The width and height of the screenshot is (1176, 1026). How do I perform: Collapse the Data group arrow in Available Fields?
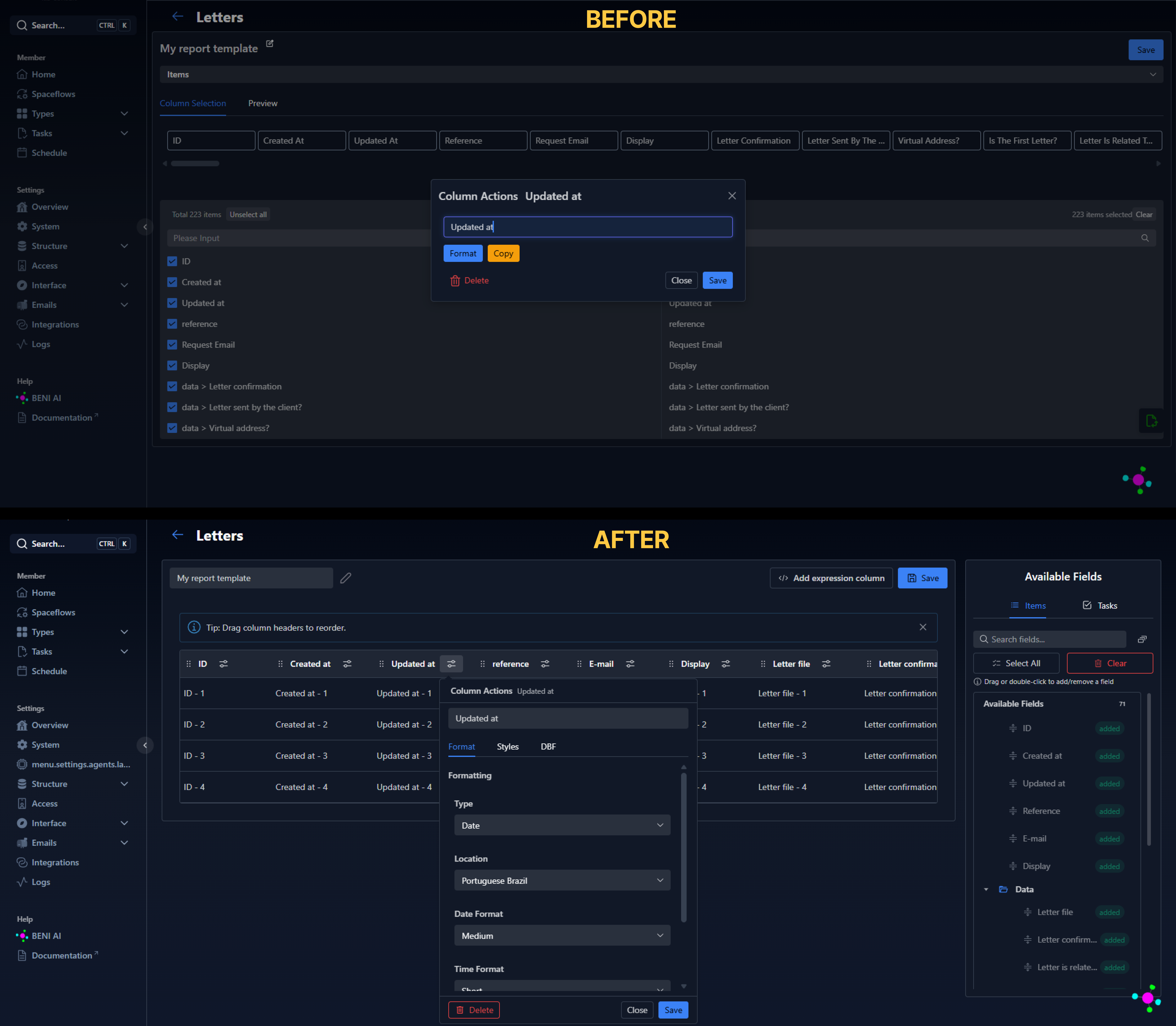click(986, 890)
